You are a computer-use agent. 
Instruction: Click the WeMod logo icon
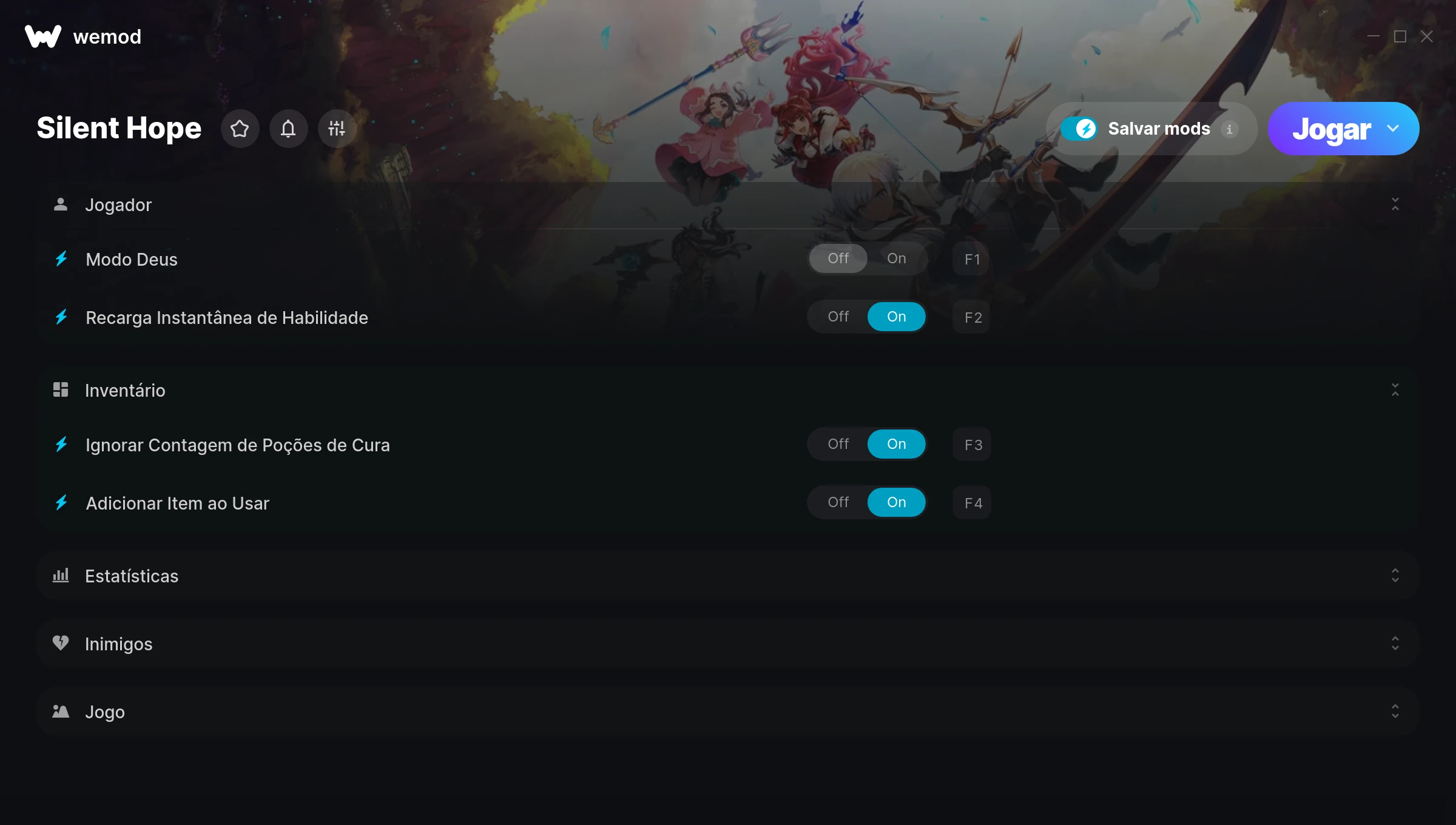(x=43, y=36)
